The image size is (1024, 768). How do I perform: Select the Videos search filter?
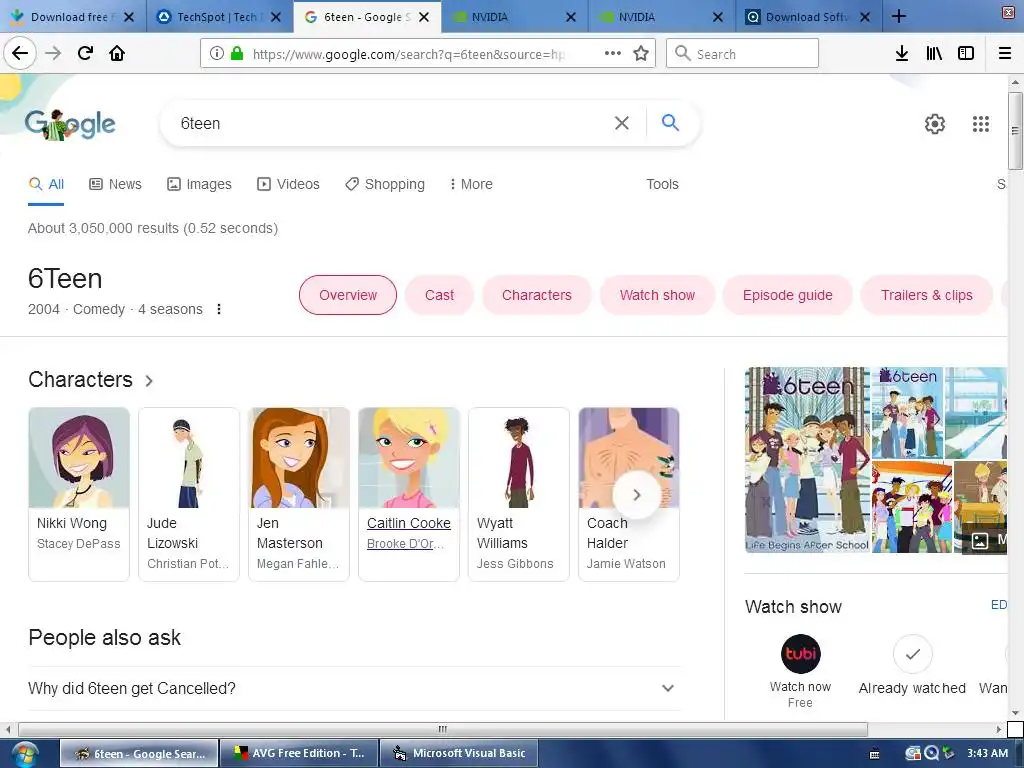tap(288, 184)
